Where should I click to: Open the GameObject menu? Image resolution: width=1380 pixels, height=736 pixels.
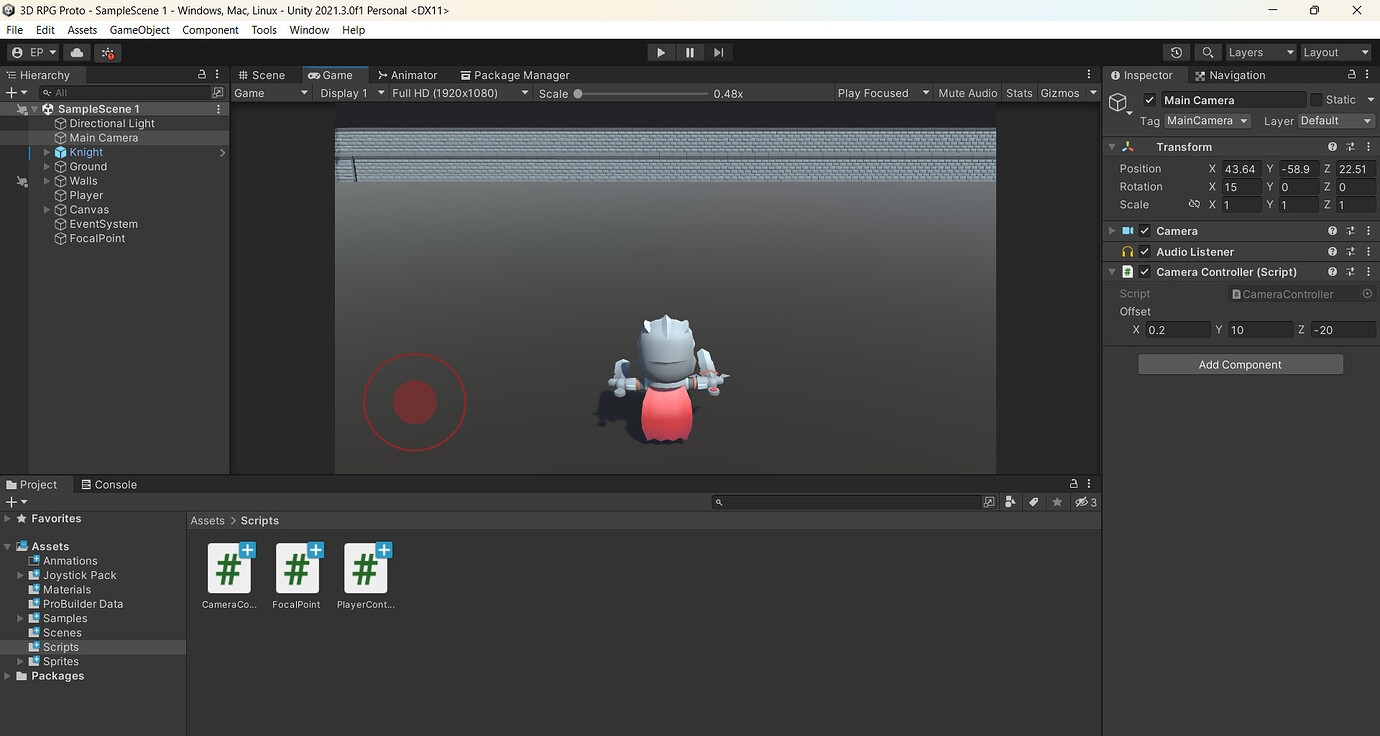(x=140, y=30)
